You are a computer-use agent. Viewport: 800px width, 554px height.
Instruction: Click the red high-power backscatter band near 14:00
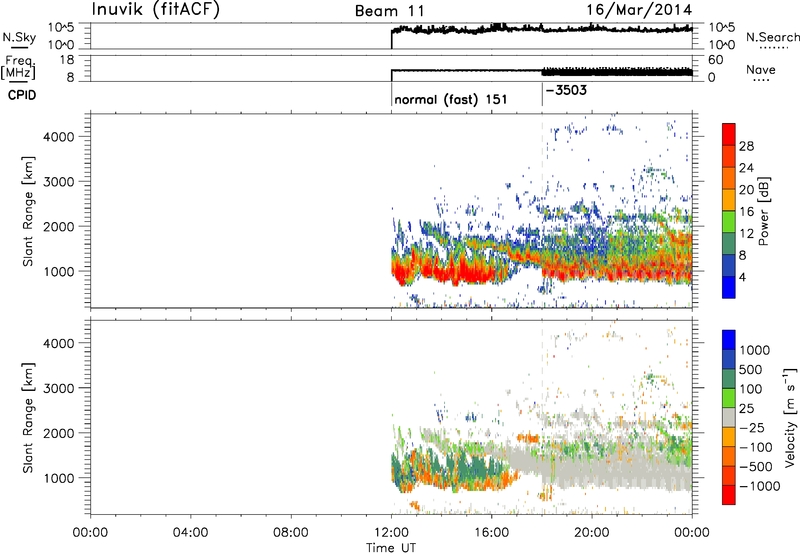444,270
